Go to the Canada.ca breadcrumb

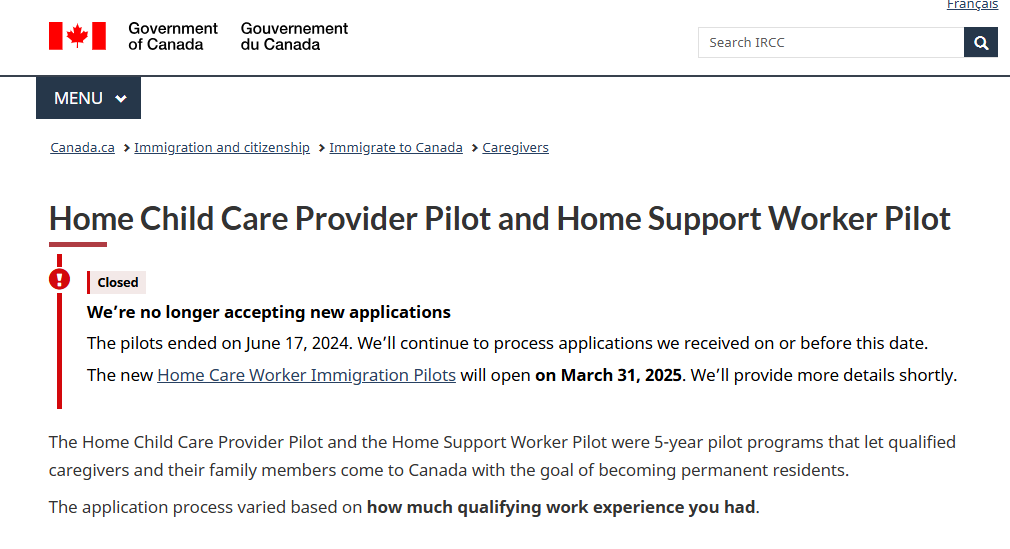tap(82, 148)
